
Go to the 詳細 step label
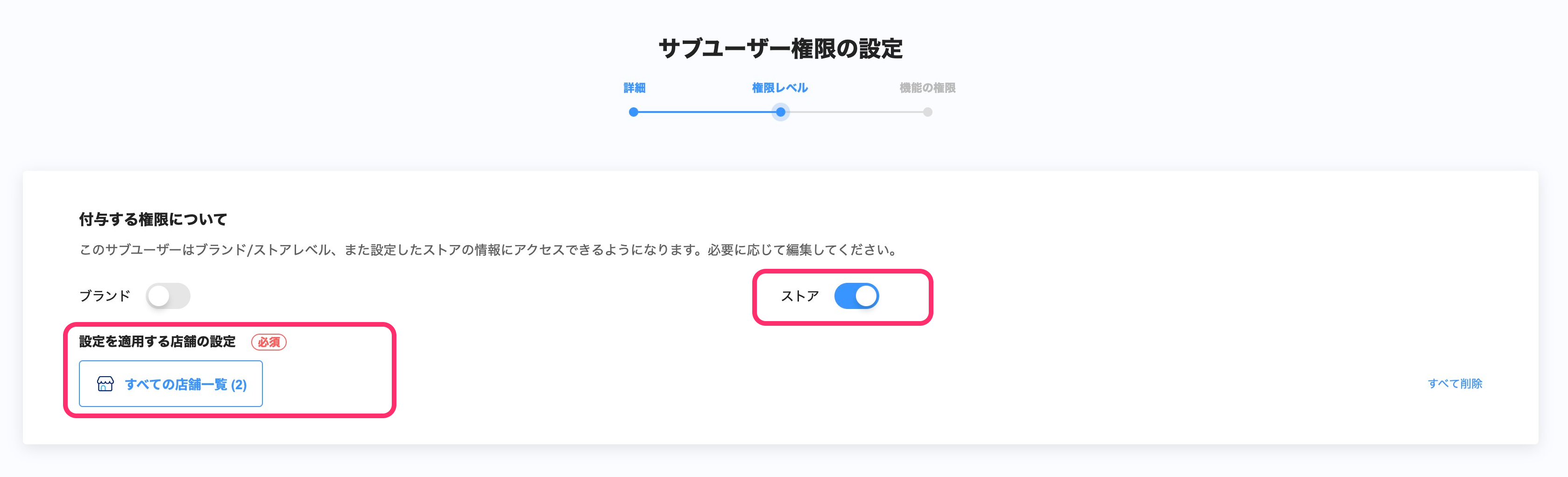point(634,88)
